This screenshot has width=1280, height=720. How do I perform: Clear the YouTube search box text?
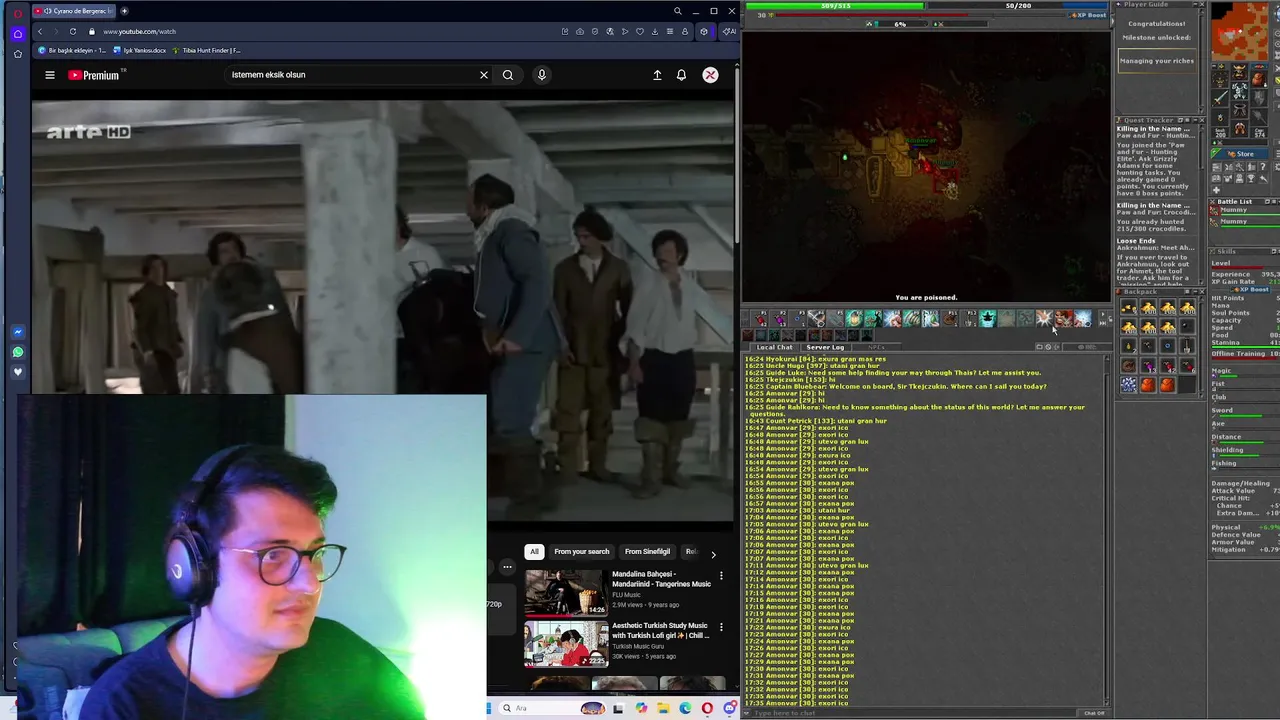(484, 75)
